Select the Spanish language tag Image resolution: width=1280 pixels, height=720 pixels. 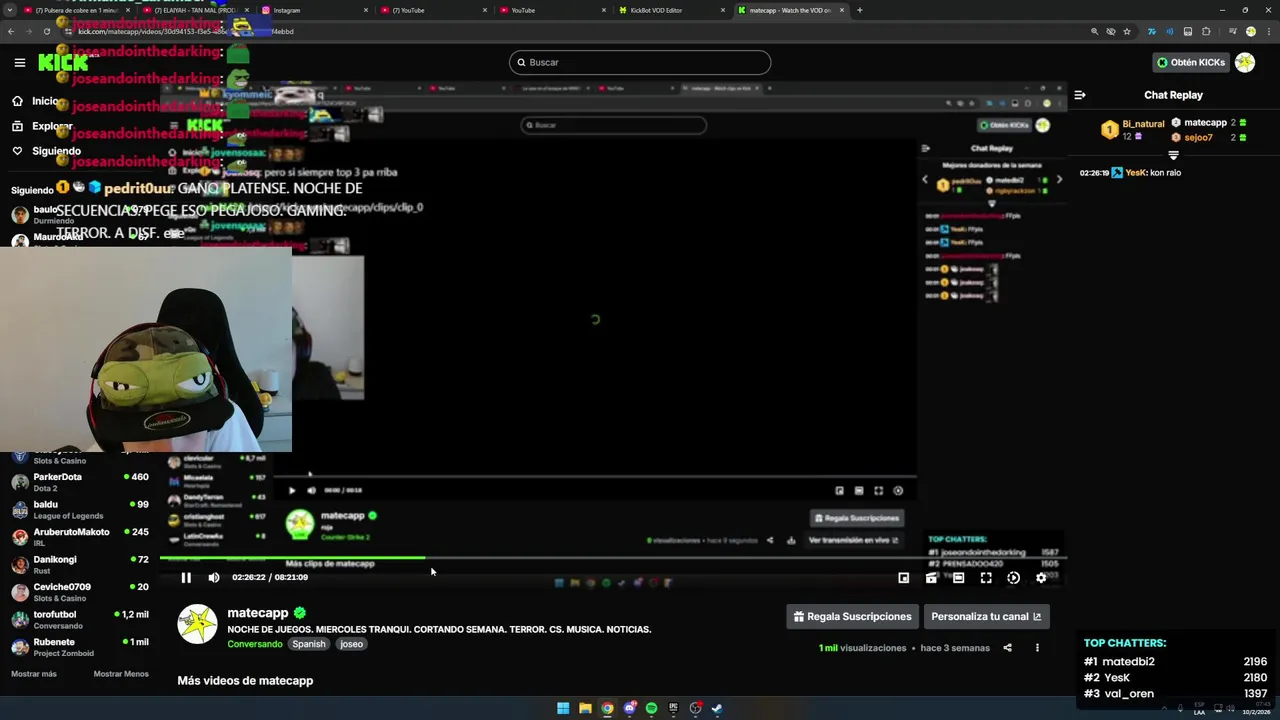click(x=309, y=644)
